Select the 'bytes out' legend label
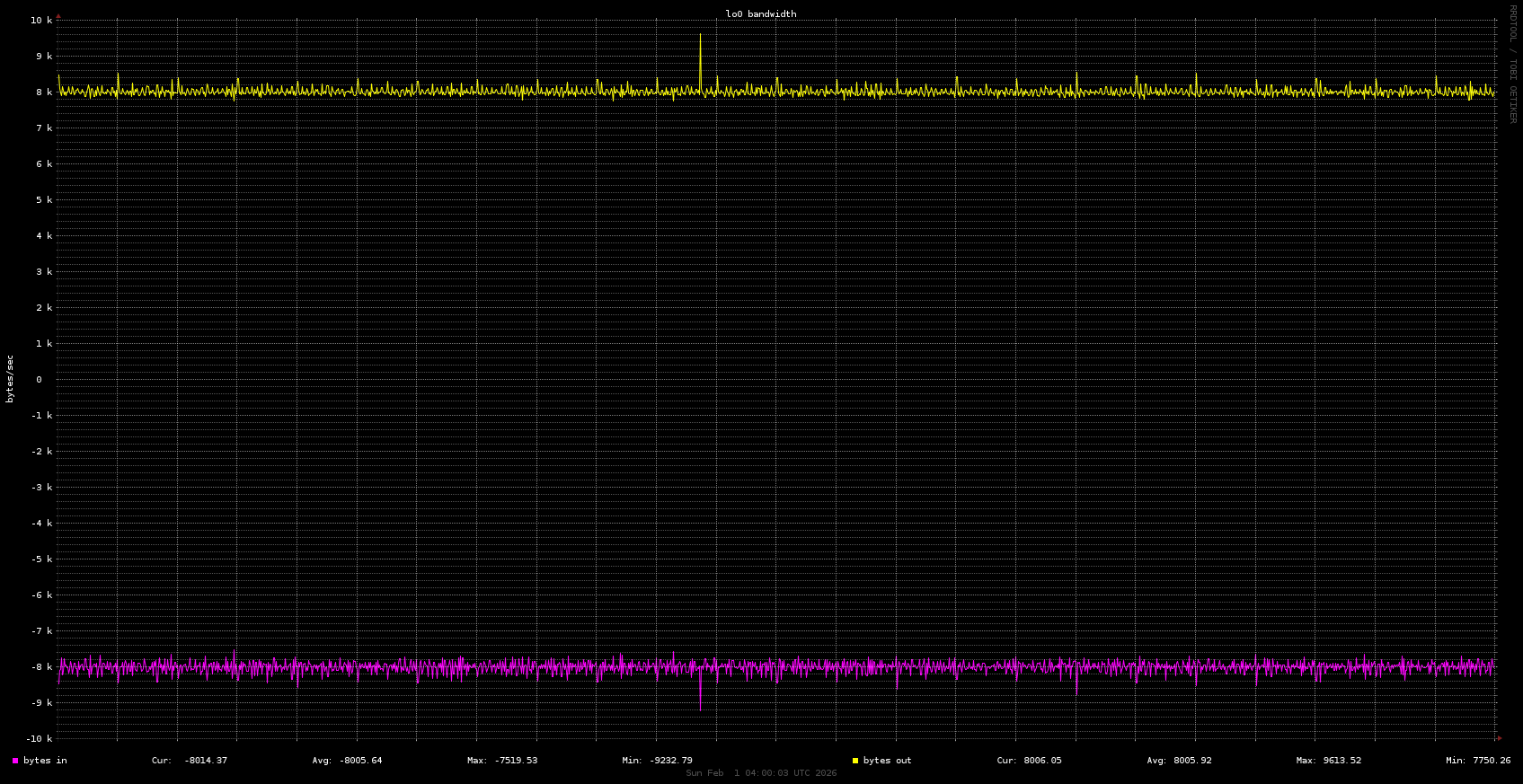The height and width of the screenshot is (784, 1523). click(887, 761)
